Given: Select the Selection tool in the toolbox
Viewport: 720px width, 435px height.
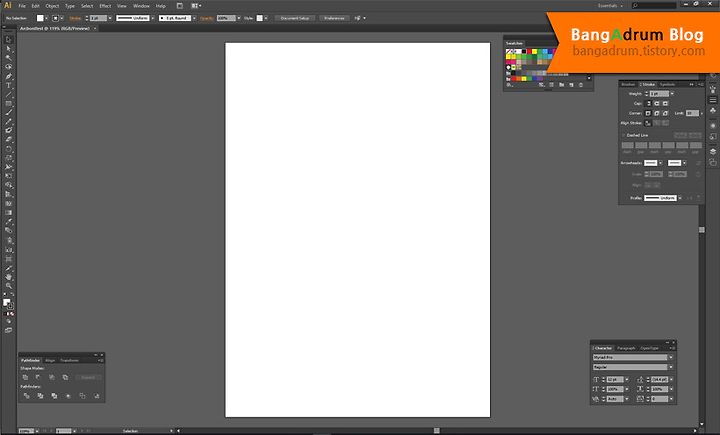Looking at the screenshot, I should tap(8, 40).
